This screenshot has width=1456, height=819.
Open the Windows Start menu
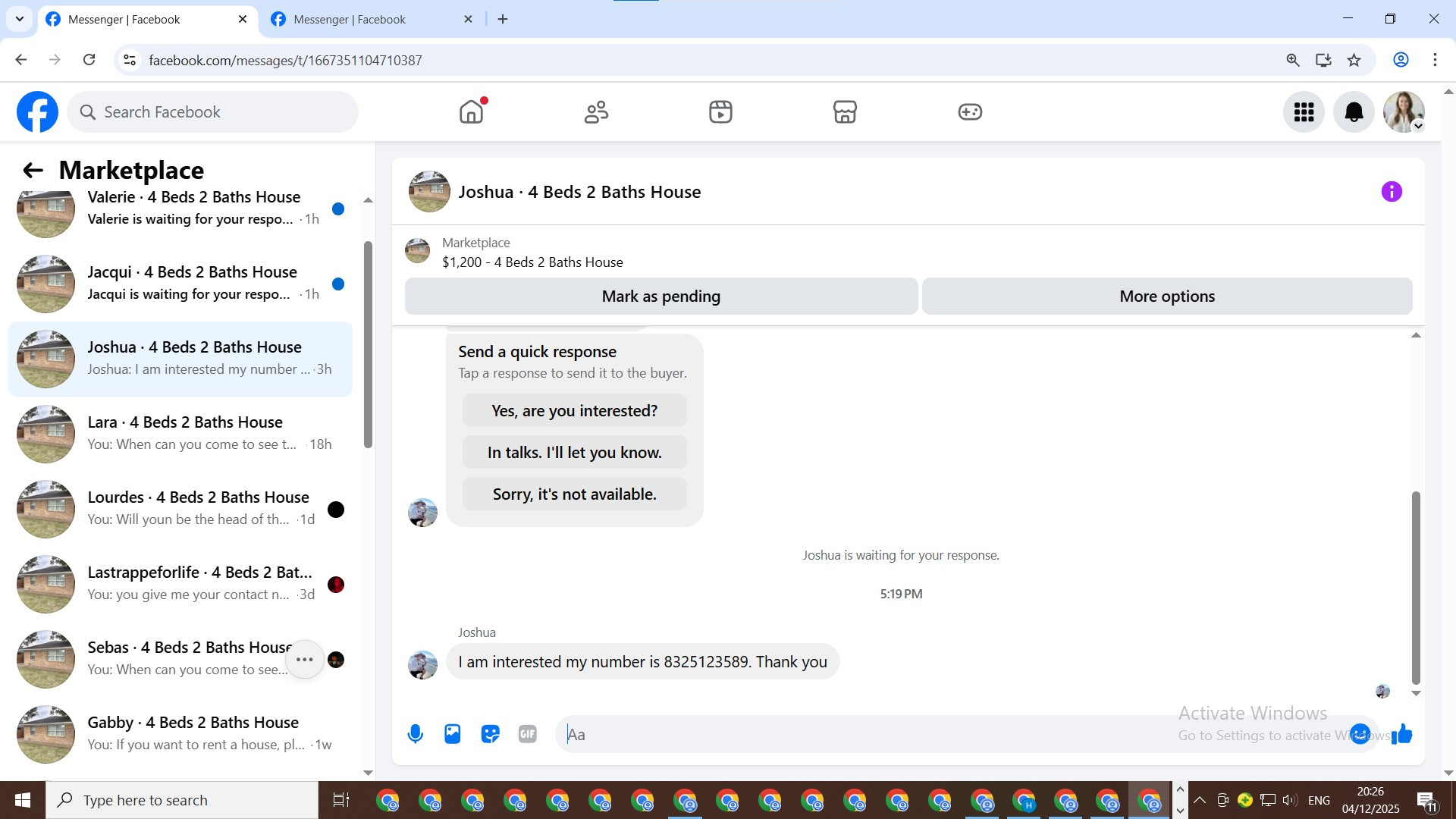23,800
